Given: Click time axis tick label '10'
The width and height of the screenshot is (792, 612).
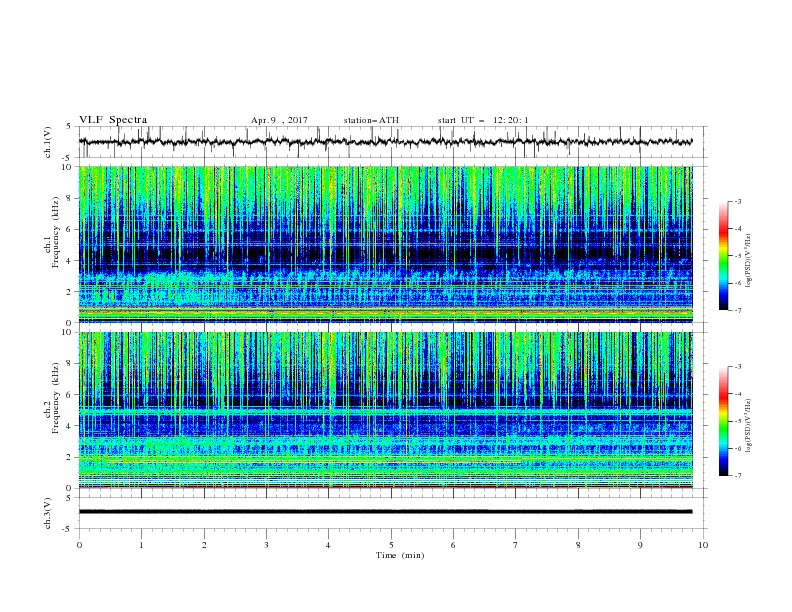Looking at the screenshot, I should pyautogui.click(x=703, y=545).
